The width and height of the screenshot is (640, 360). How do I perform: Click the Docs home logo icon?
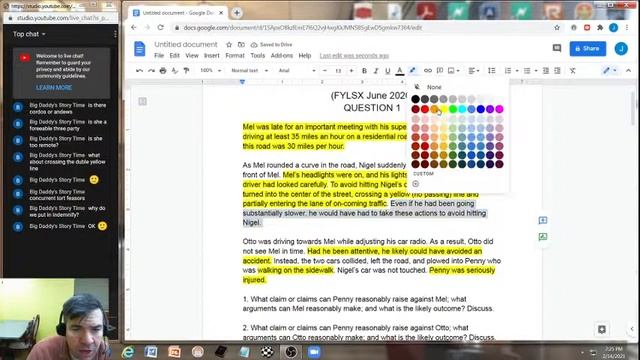(140, 49)
